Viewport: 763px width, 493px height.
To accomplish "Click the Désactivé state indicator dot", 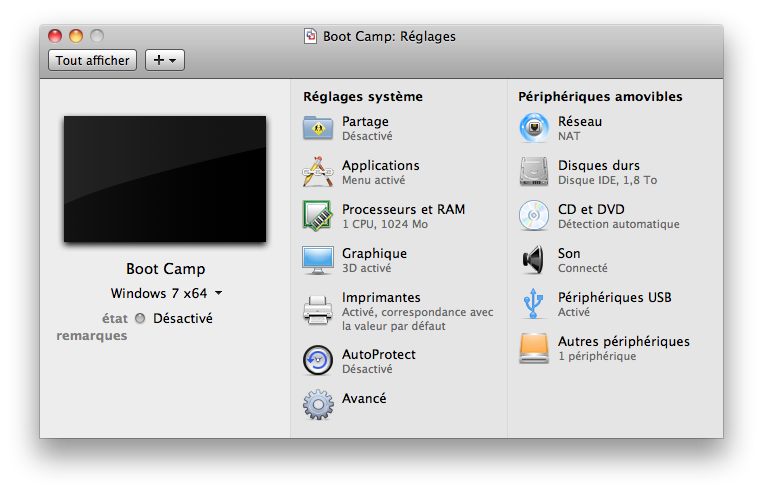I will pos(140,319).
